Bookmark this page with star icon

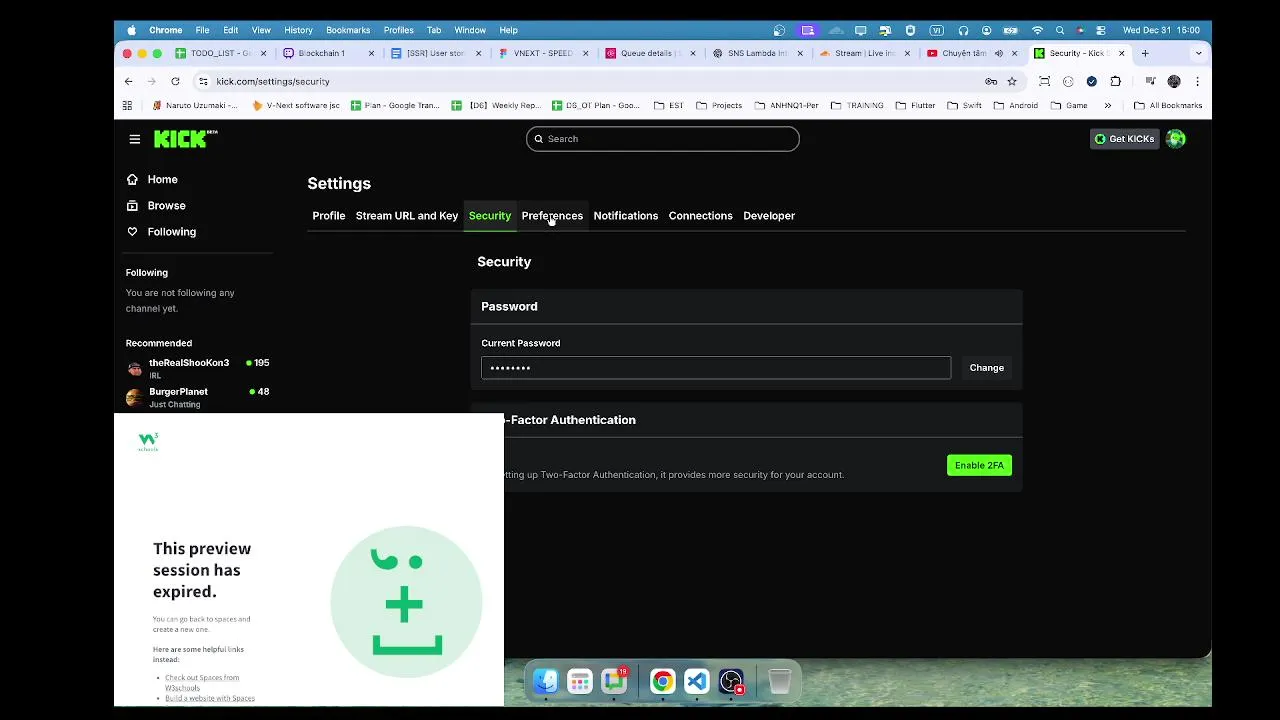click(x=1012, y=81)
